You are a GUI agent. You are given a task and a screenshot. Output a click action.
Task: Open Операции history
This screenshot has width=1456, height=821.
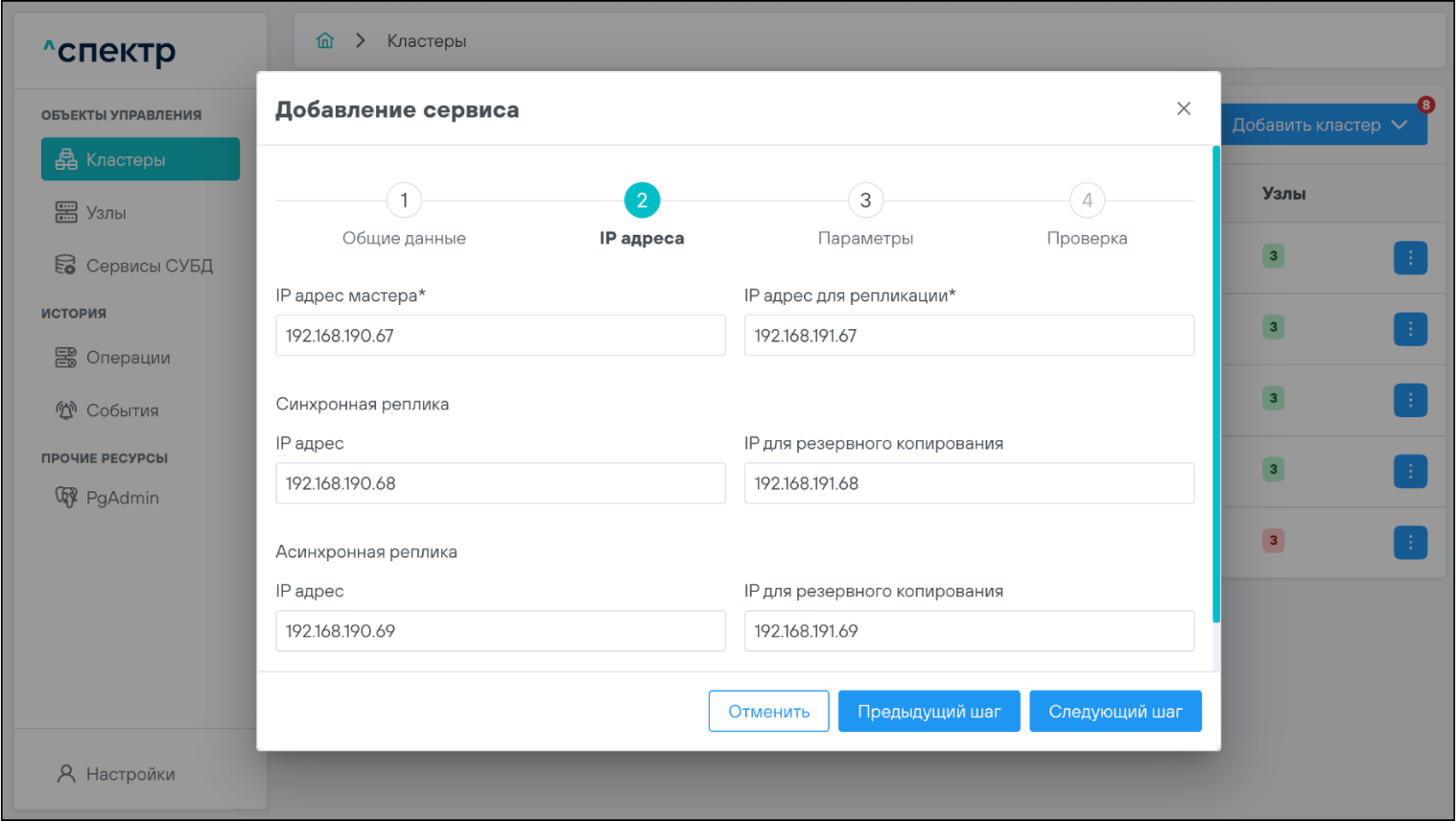tap(128, 358)
